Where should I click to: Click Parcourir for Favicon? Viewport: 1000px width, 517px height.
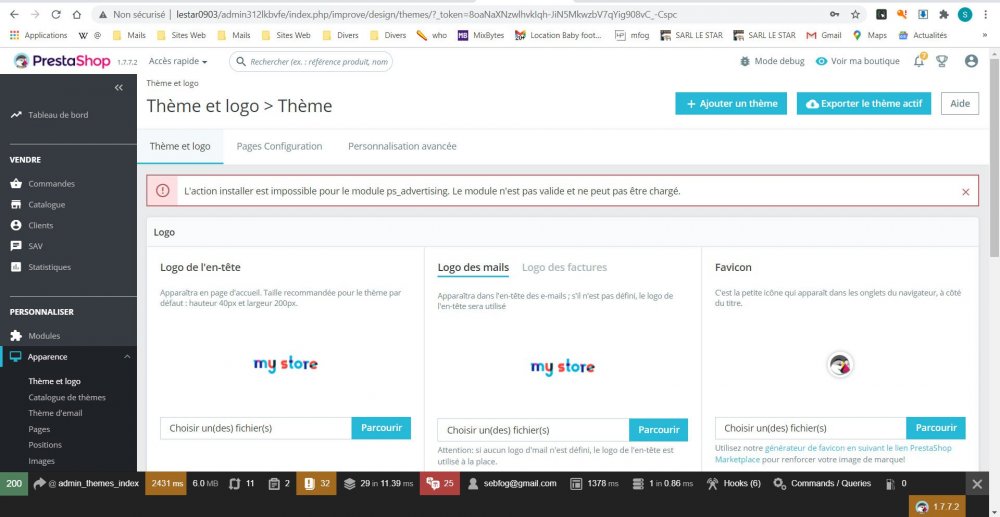936,428
